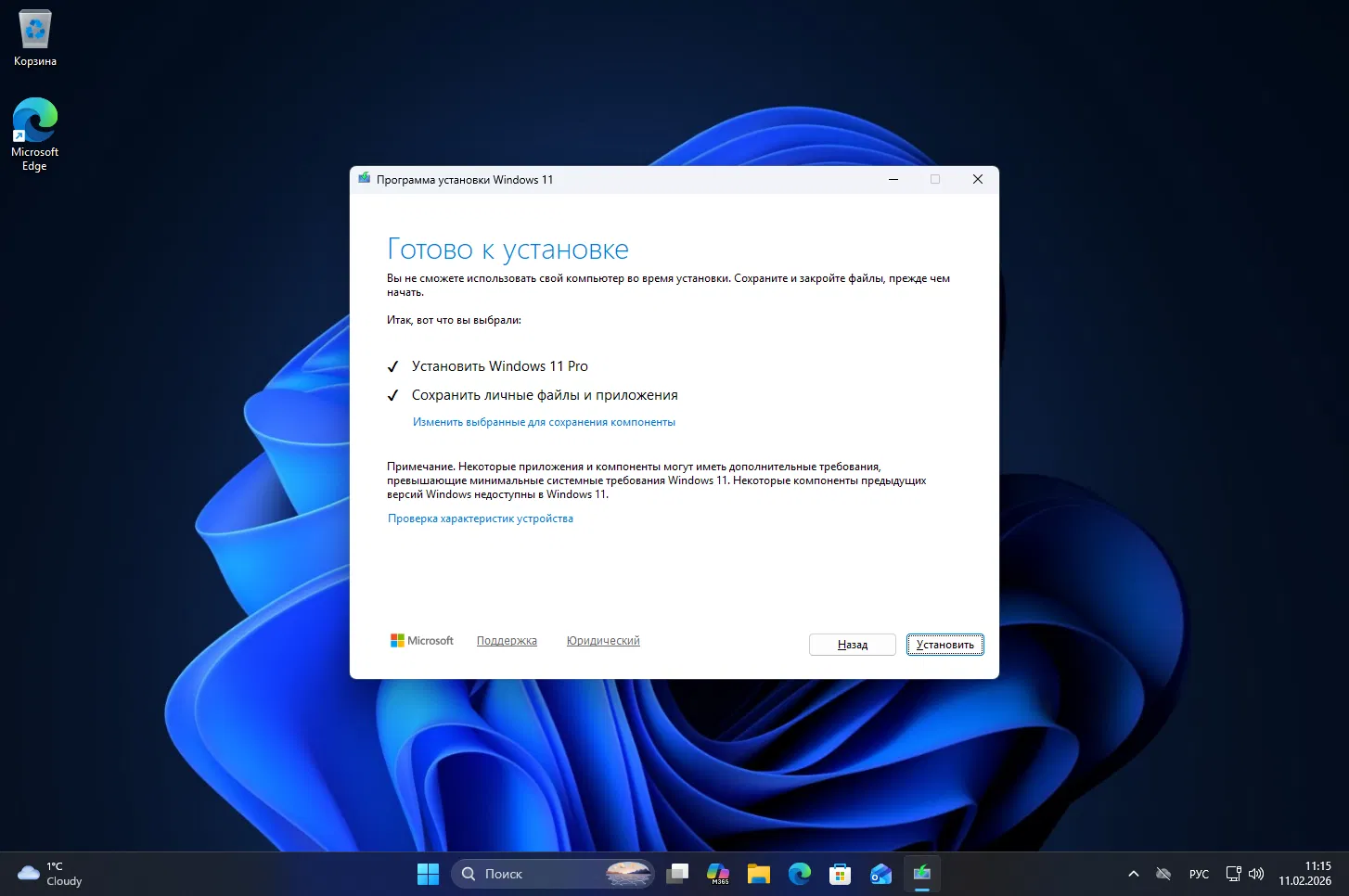Open the Windows Start menu
The width and height of the screenshot is (1349, 896).
tap(428, 874)
